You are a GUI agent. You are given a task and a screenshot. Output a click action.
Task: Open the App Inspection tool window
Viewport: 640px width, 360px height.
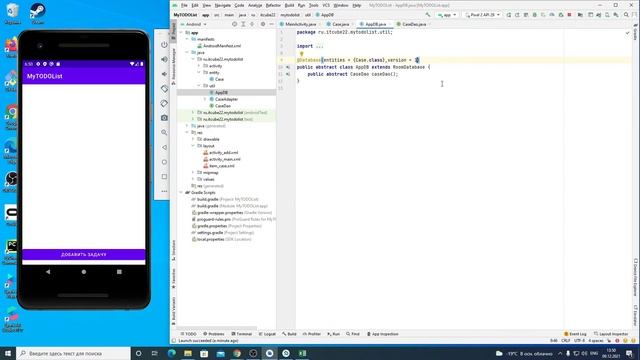tap(382, 334)
